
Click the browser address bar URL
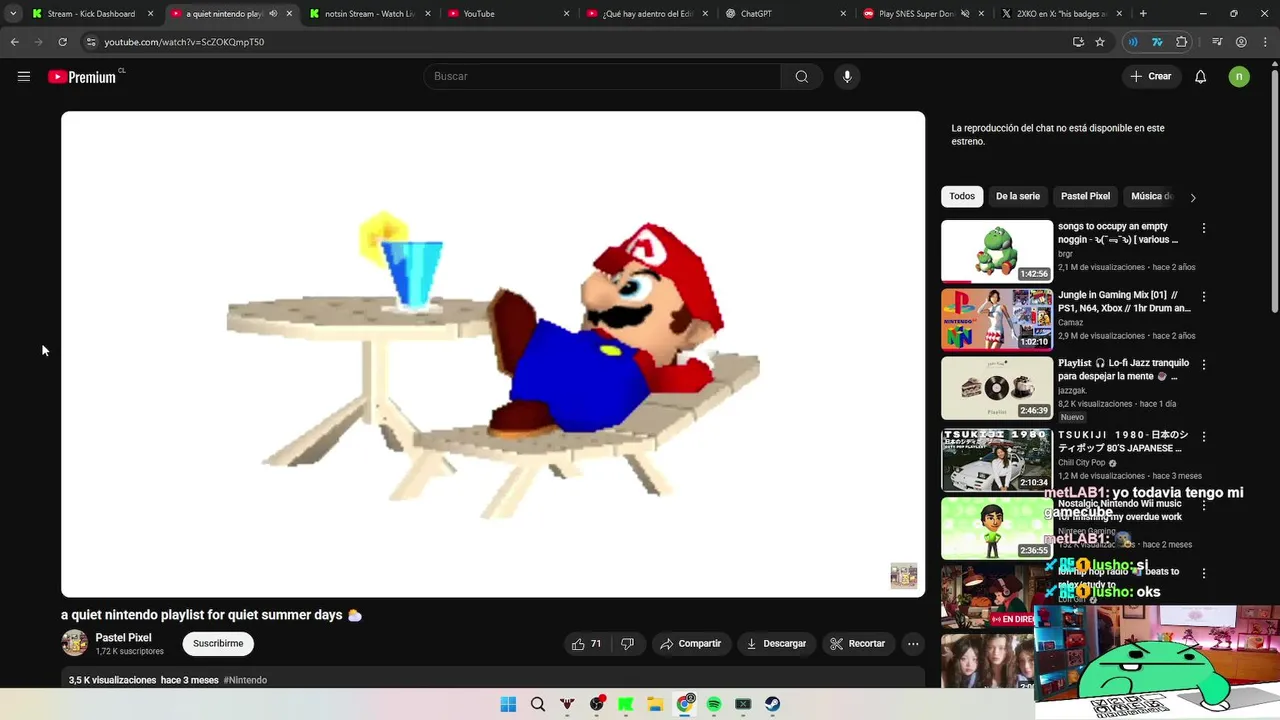tap(184, 42)
